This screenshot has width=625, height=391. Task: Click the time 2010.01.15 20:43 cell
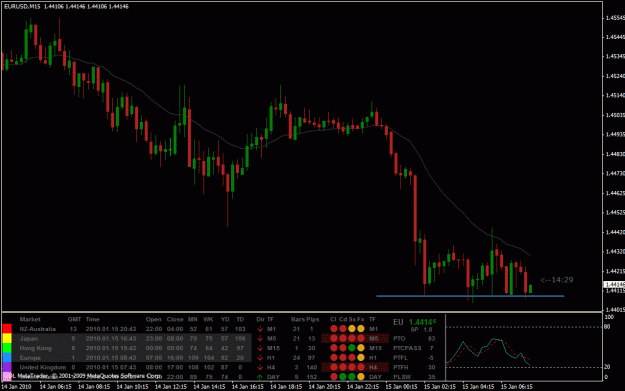pyautogui.click(x=111, y=329)
